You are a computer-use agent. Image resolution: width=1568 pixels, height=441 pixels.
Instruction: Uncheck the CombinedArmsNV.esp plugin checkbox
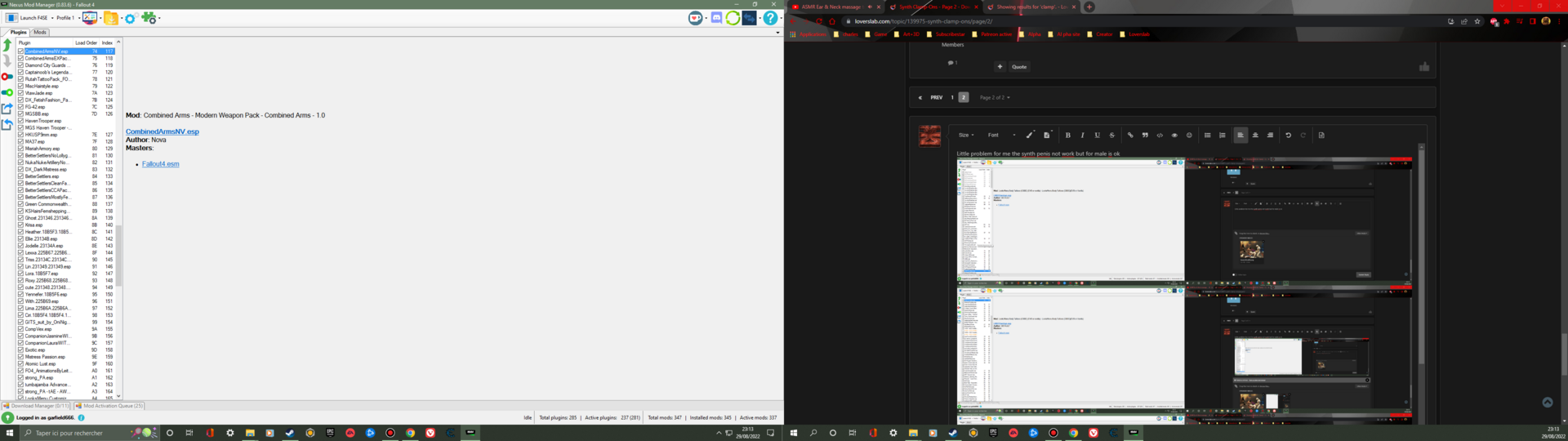[x=20, y=51]
